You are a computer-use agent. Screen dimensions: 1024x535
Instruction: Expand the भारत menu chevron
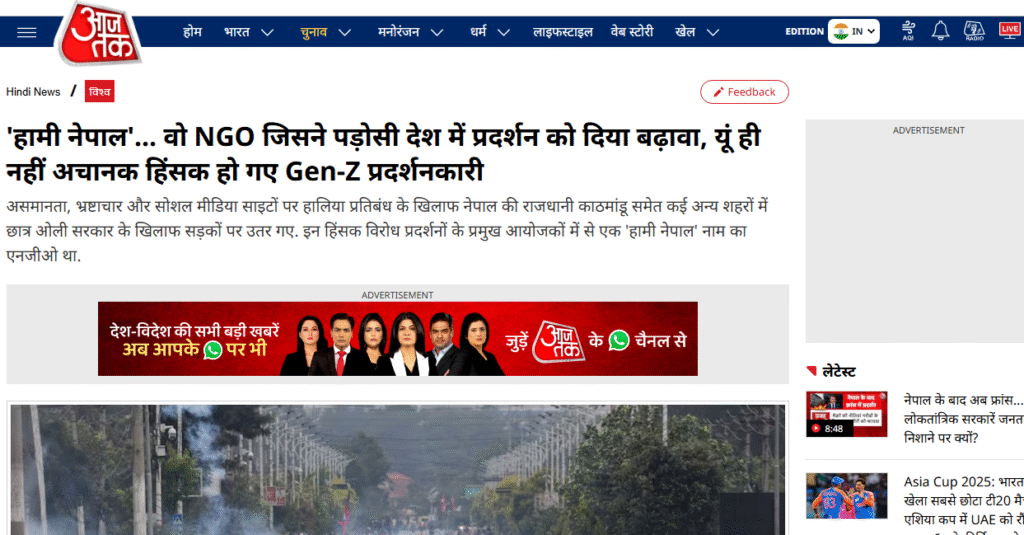(x=267, y=32)
